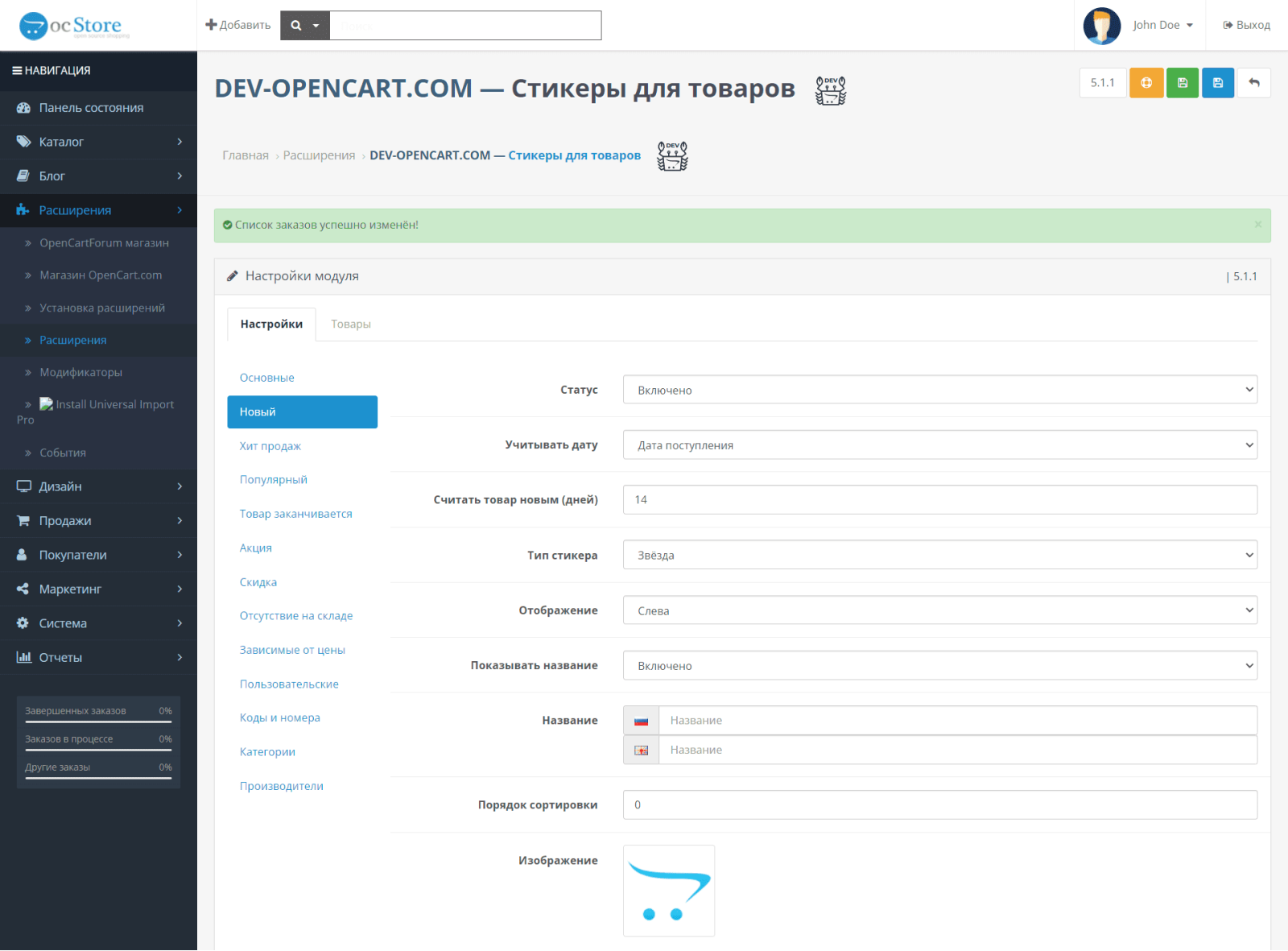
Task: Click the НАВИГАЦИЯ hamburger icon
Action: [x=17, y=71]
